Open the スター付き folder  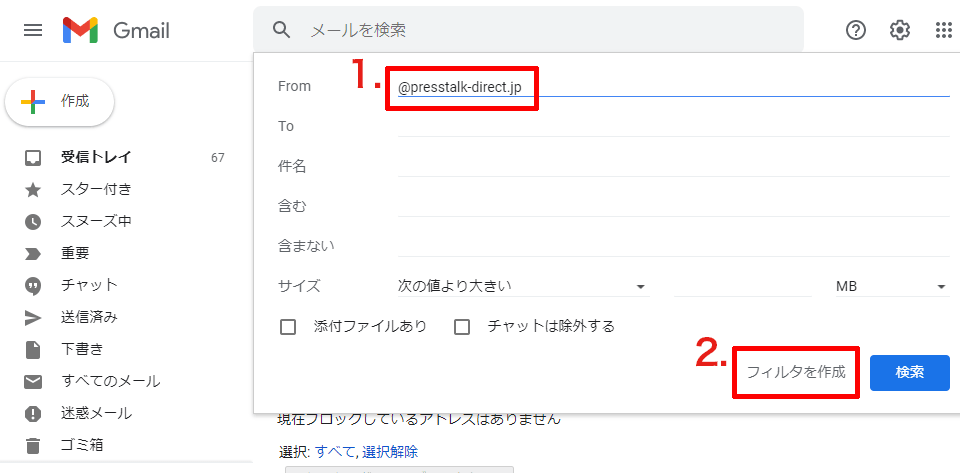96,189
